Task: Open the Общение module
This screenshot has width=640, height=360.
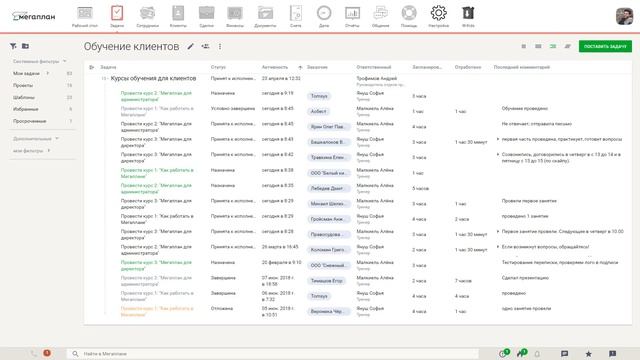Action: (380, 16)
